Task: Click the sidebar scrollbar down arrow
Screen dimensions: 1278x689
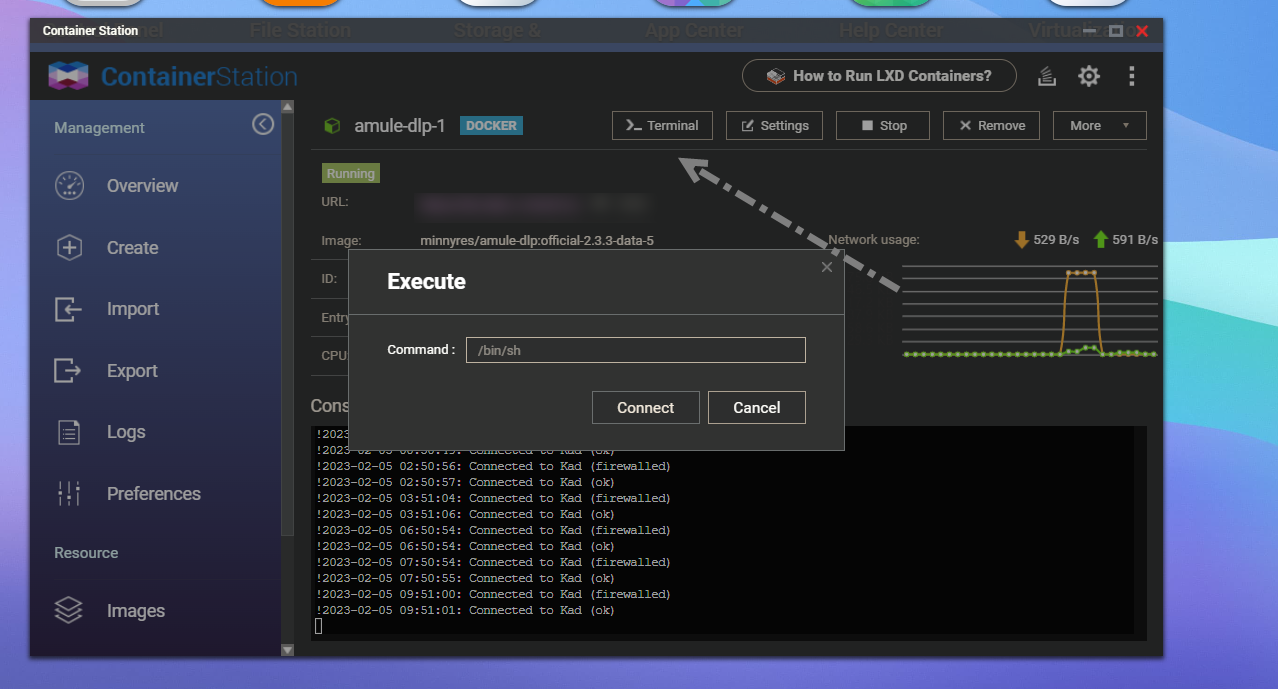Action: [287, 649]
